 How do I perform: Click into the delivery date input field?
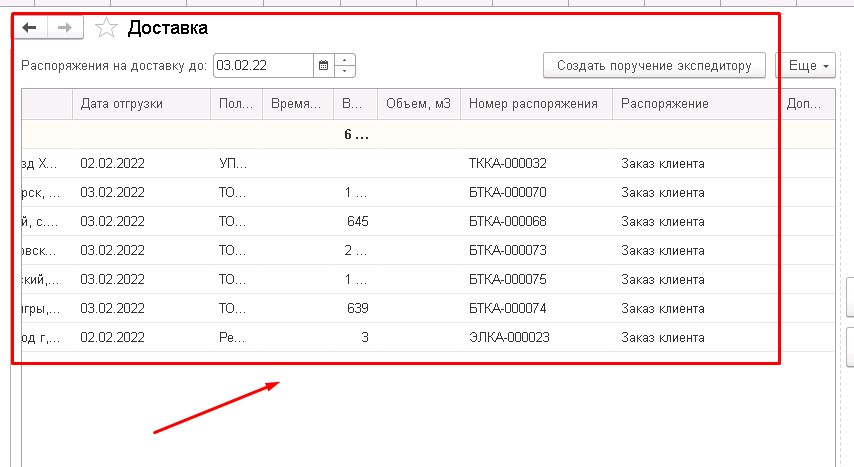[x=263, y=66]
